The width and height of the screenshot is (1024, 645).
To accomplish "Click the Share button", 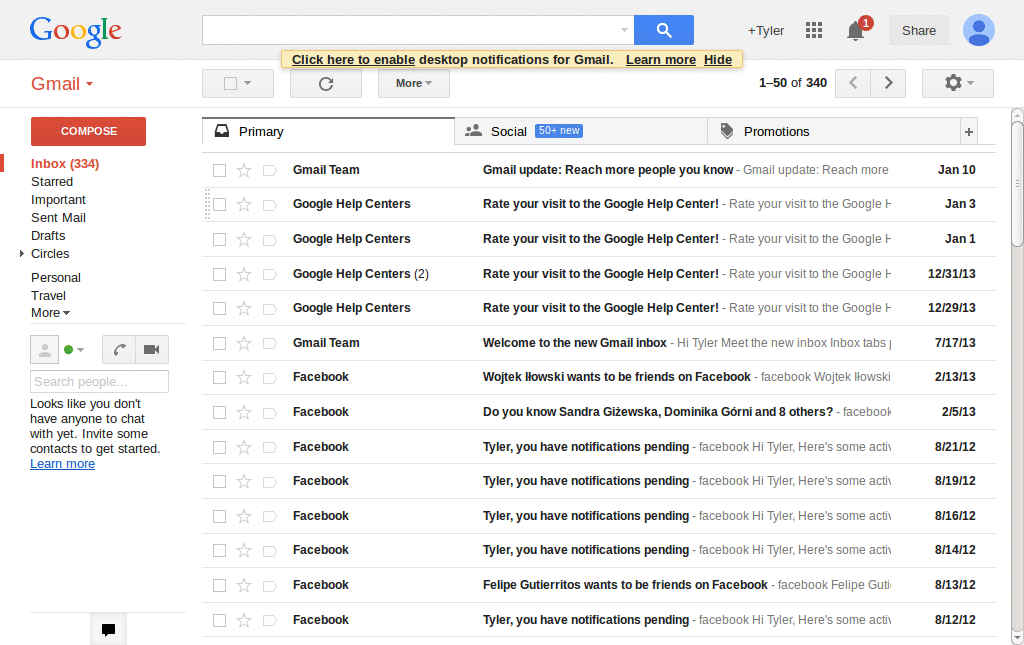I will (918, 31).
